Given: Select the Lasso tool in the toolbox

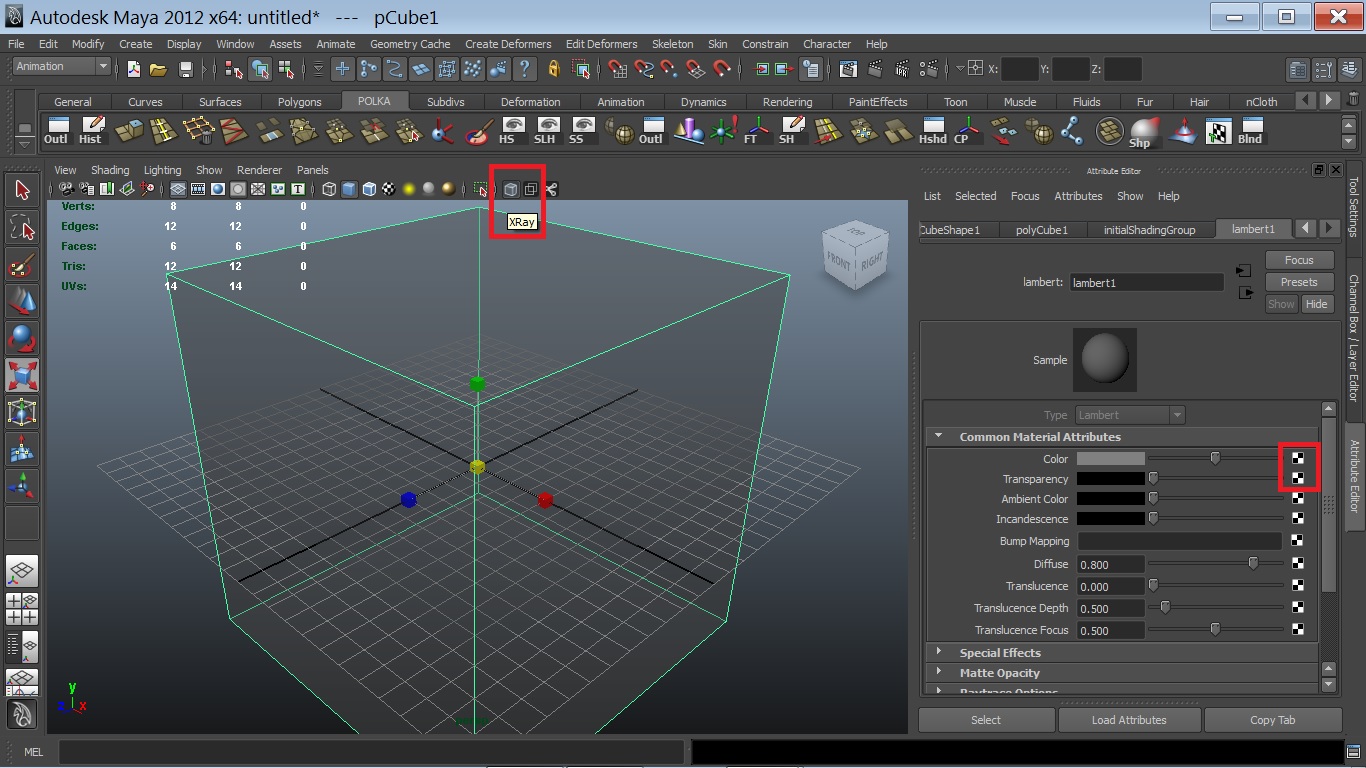Looking at the screenshot, I should (22, 227).
